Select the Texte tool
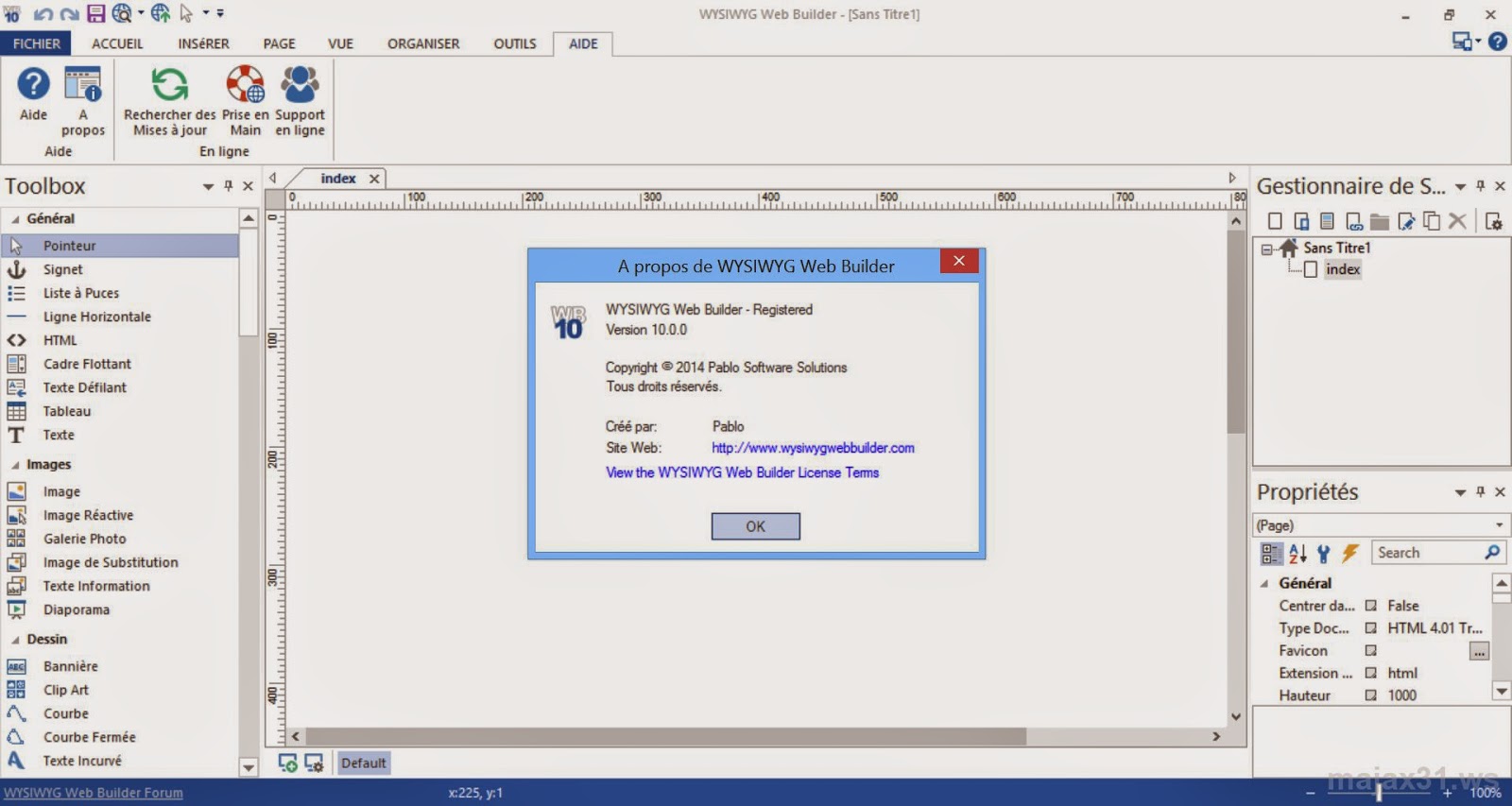This screenshot has height=806, width=1512. (120, 435)
